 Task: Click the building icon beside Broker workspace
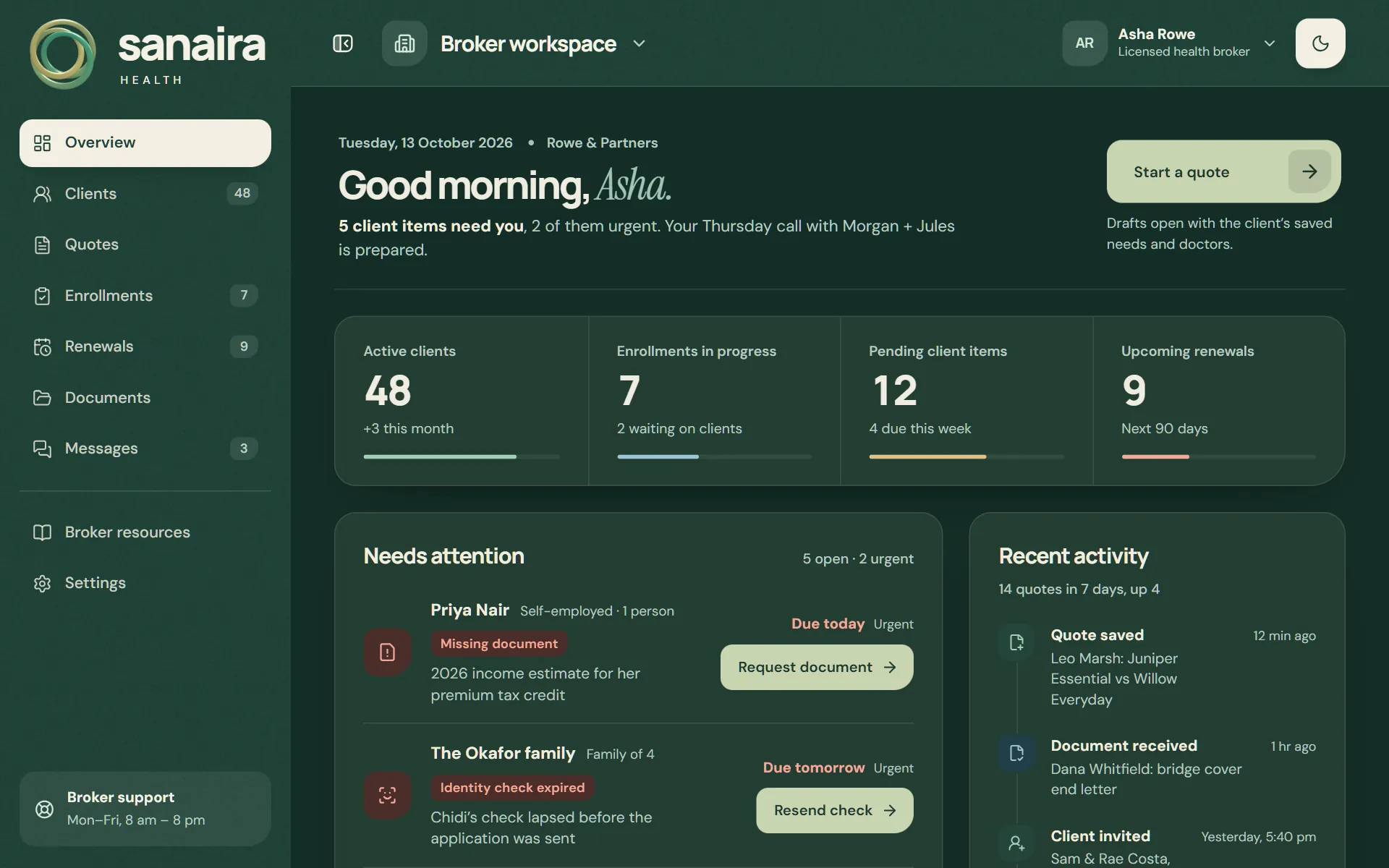[x=404, y=43]
